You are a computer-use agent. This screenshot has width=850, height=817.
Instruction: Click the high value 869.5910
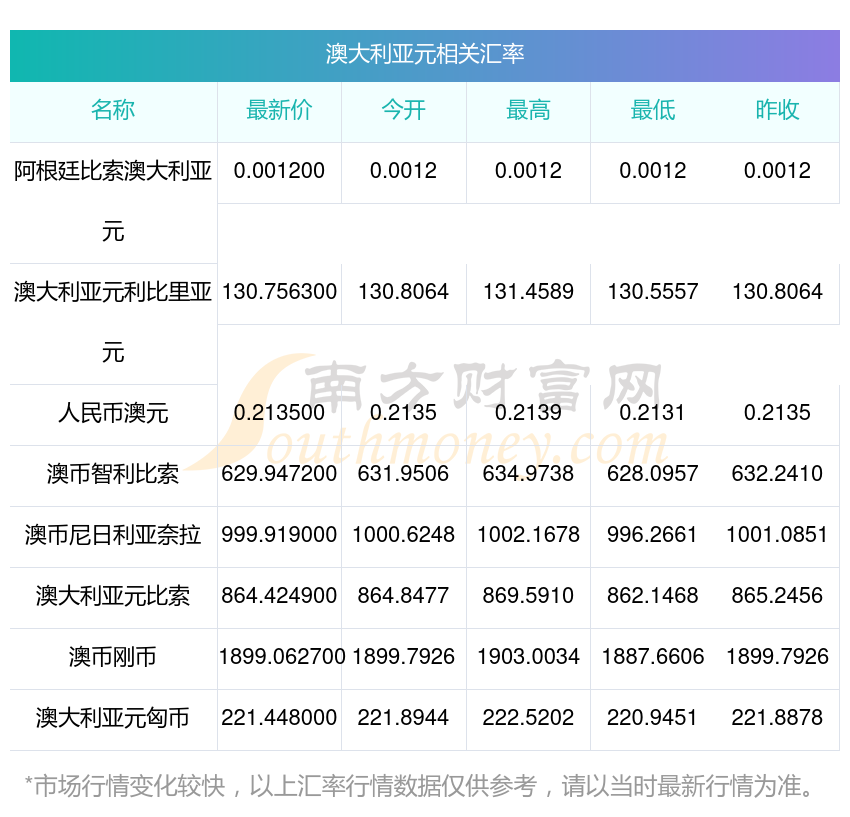[x=529, y=595]
